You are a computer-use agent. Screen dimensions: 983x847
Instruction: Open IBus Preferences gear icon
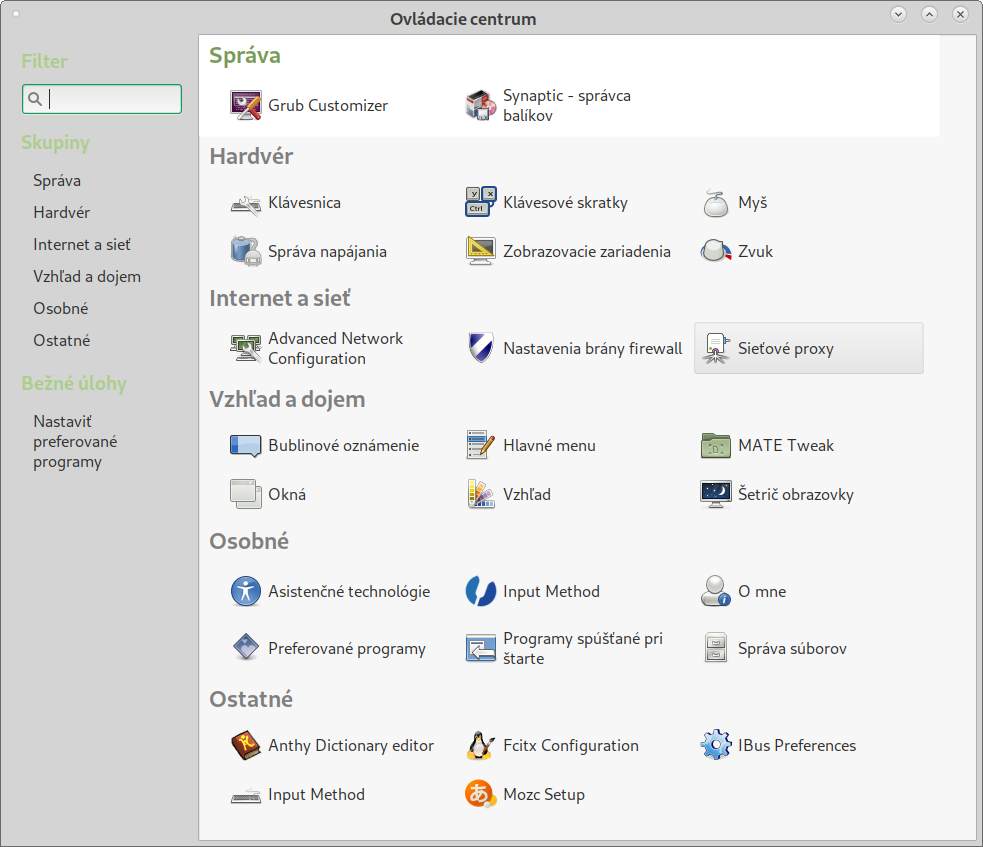point(716,746)
